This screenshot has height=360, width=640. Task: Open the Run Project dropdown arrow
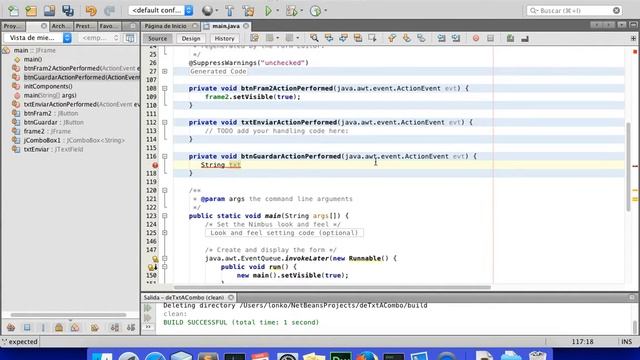278,11
